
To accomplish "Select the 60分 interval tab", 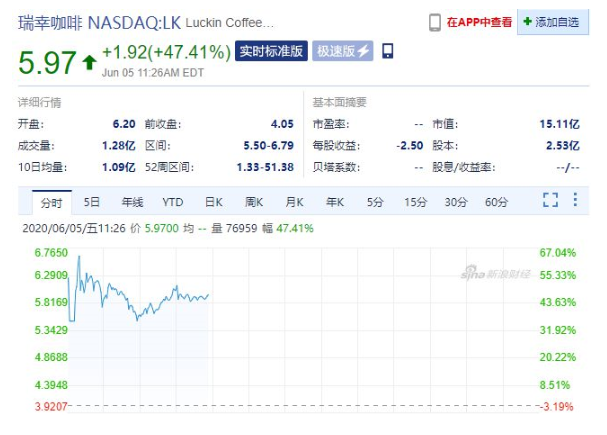I will (x=496, y=202).
